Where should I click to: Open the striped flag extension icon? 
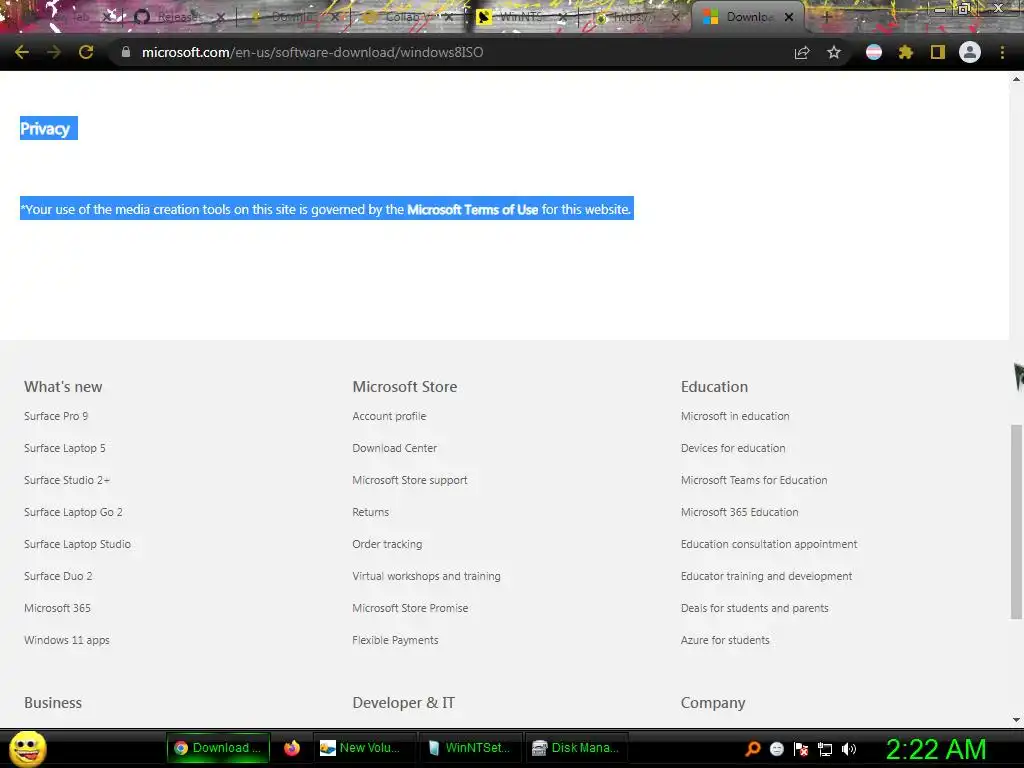point(874,52)
